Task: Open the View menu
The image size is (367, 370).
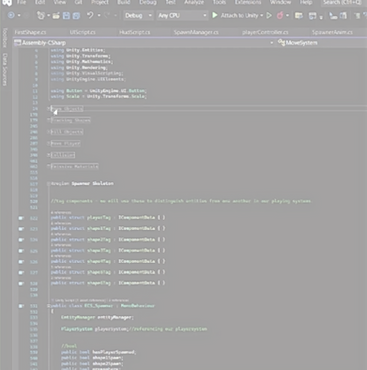Action: 60,2
